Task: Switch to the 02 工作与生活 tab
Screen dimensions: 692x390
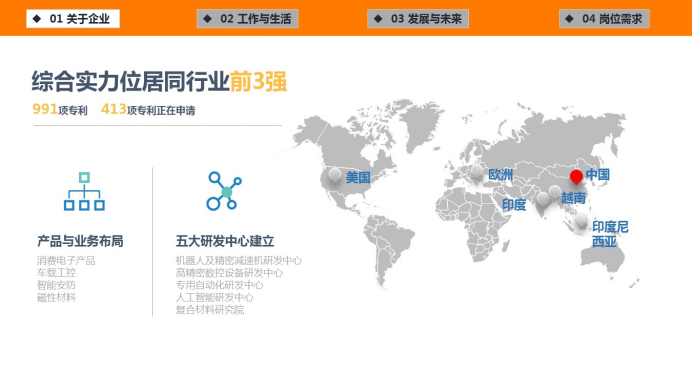Action: click(248, 19)
